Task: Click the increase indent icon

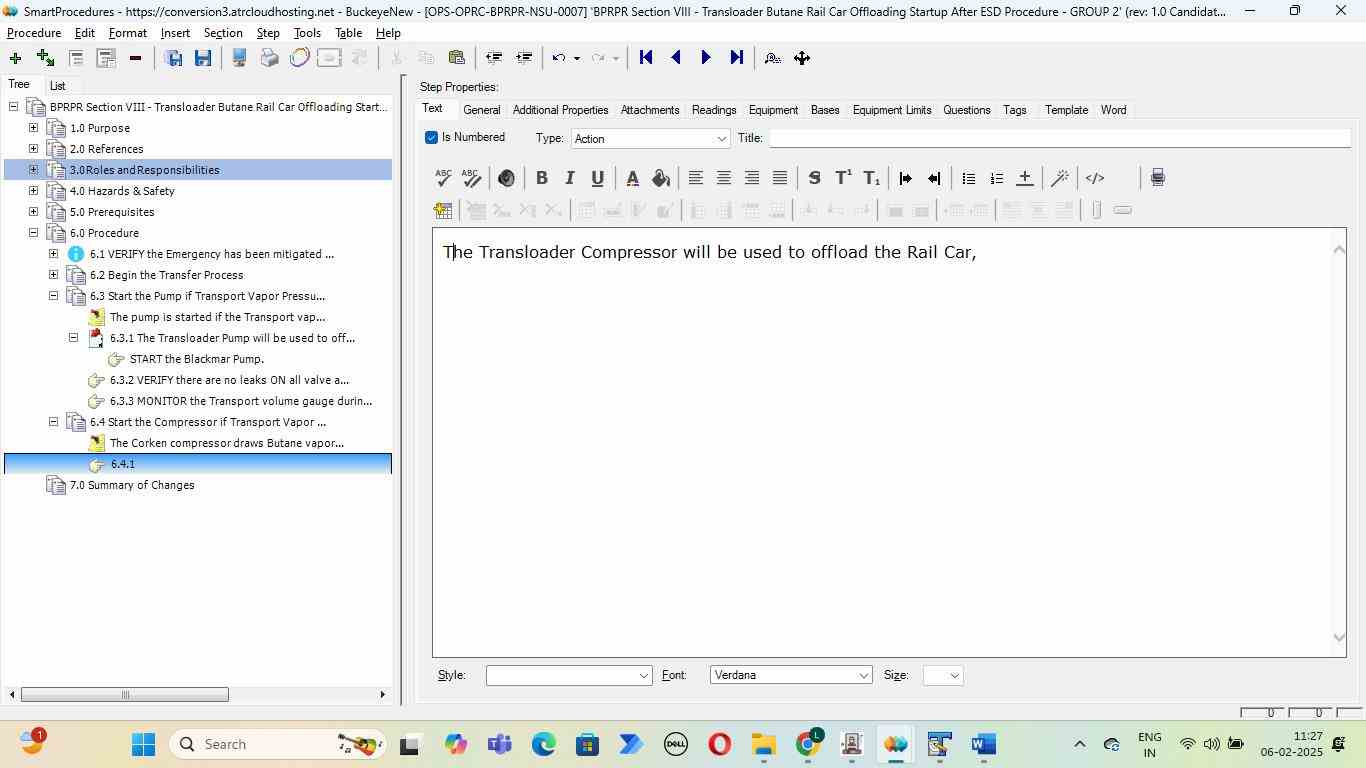Action: 905,178
